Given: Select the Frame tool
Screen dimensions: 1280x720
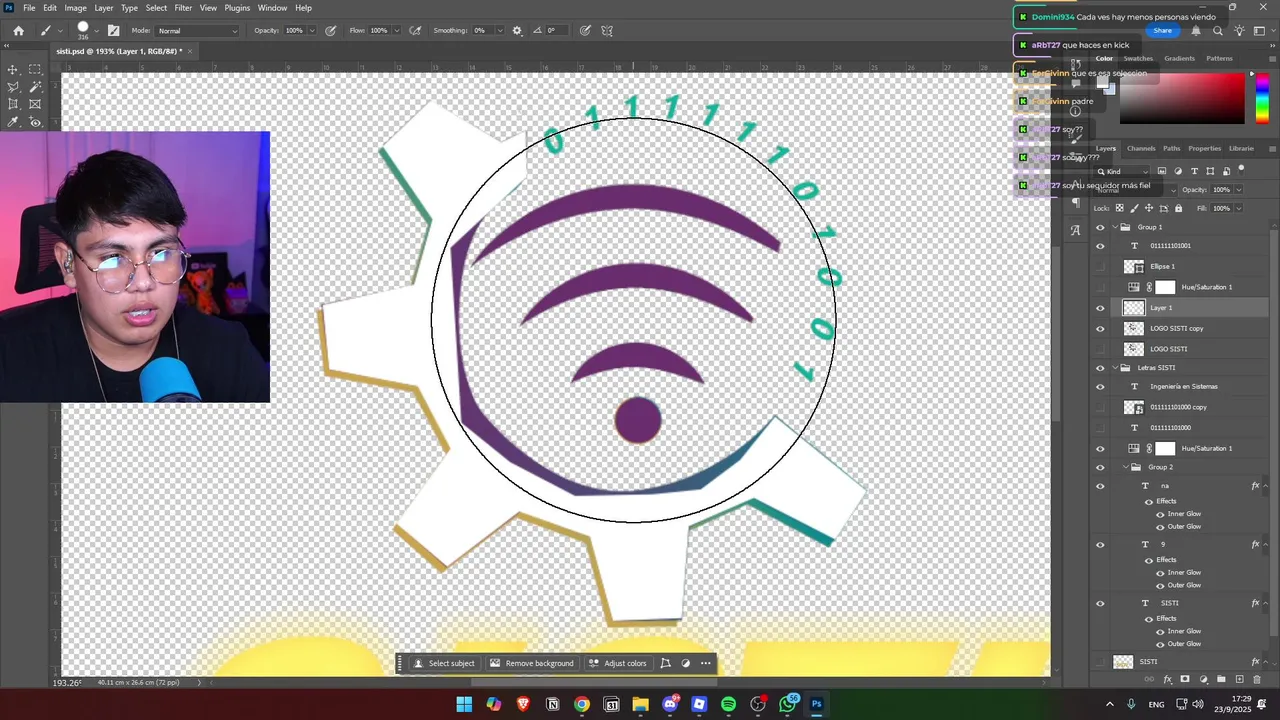Looking at the screenshot, I should 35,104.
